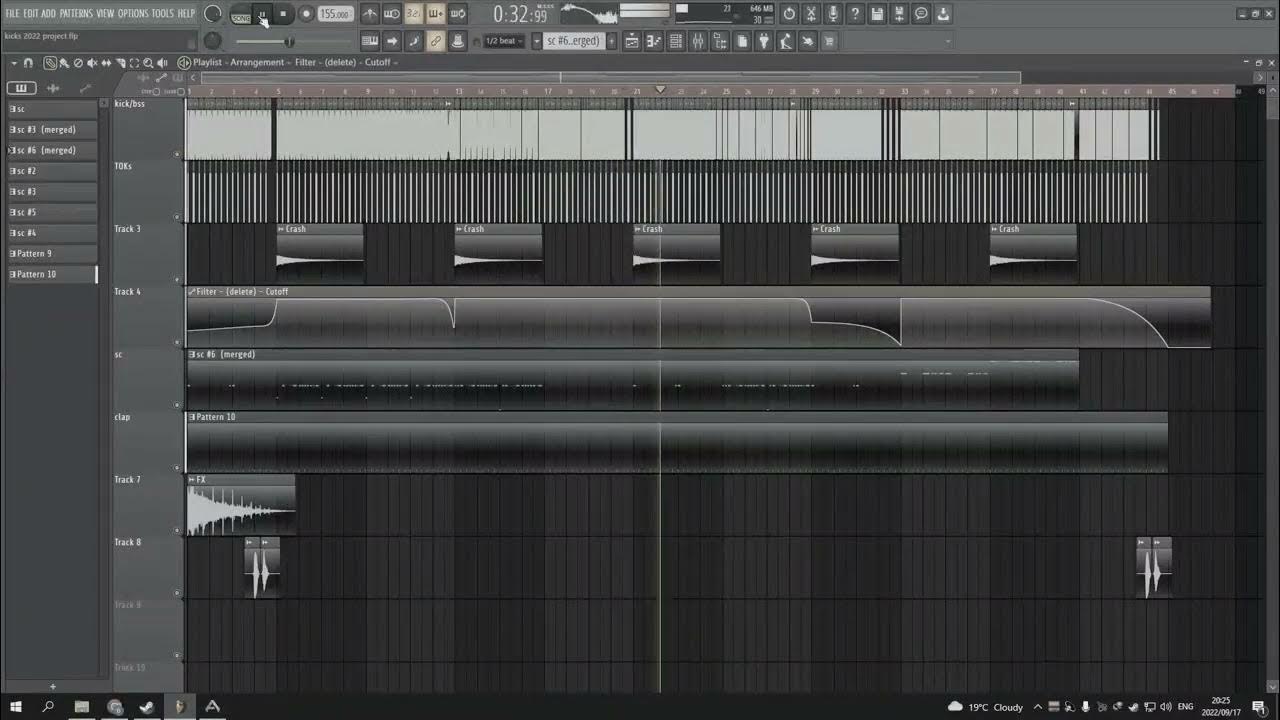Open the 1/2 beat snap dropdown
The image size is (1280, 720).
click(x=505, y=41)
